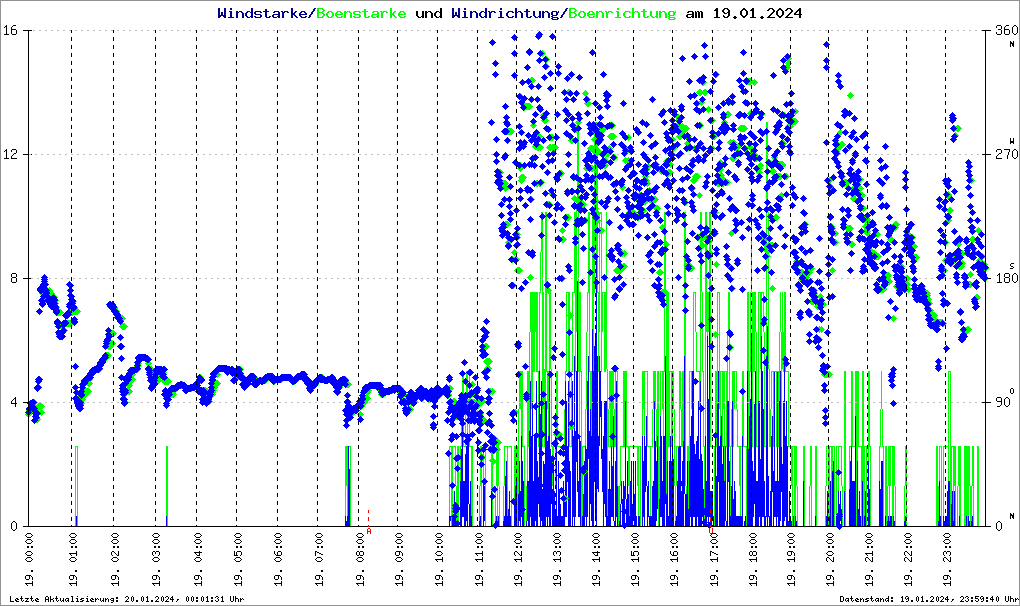Select the "19. 17:00" time label
Viewport: 1020px width, 606px height.
tap(714, 559)
